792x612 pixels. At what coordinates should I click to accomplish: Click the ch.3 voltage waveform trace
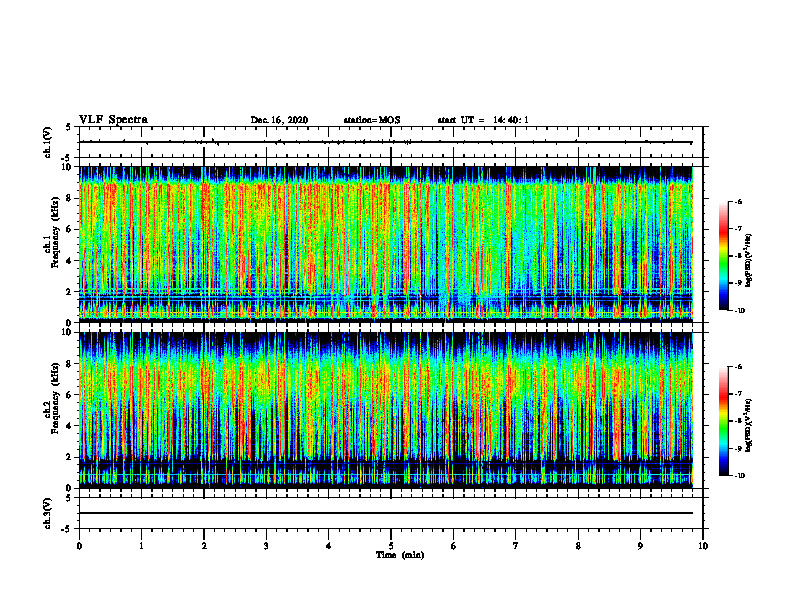click(x=386, y=513)
